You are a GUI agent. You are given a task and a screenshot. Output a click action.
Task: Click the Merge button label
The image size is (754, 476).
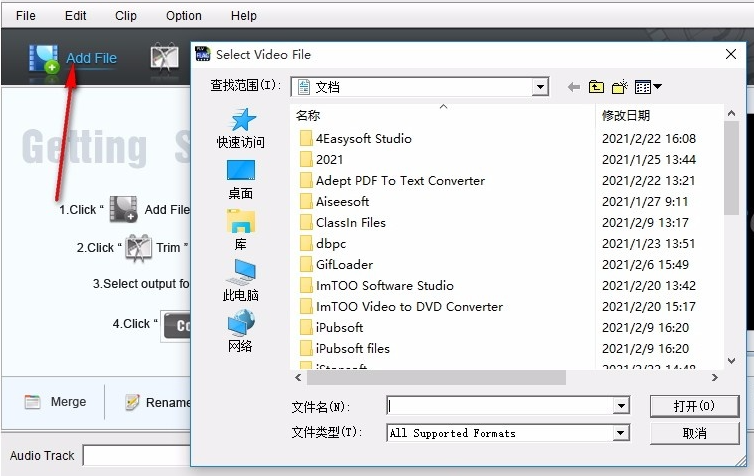(68, 402)
